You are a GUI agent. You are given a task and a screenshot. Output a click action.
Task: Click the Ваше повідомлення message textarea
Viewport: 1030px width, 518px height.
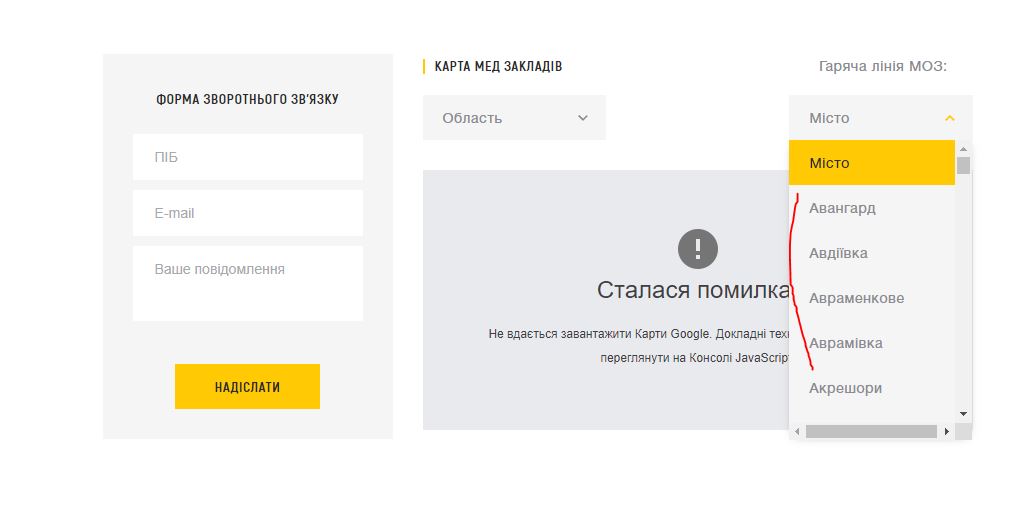pos(247,283)
